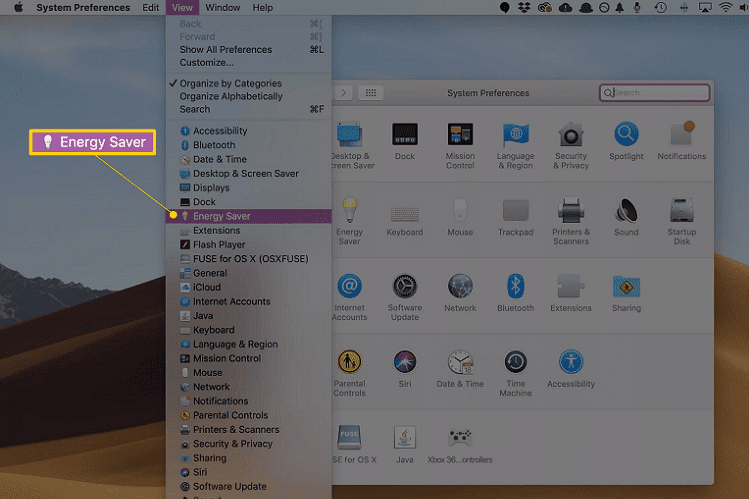Screen dimensions: 749x499
Task: Open the Bluetooth pane icon in window
Action: point(515,286)
